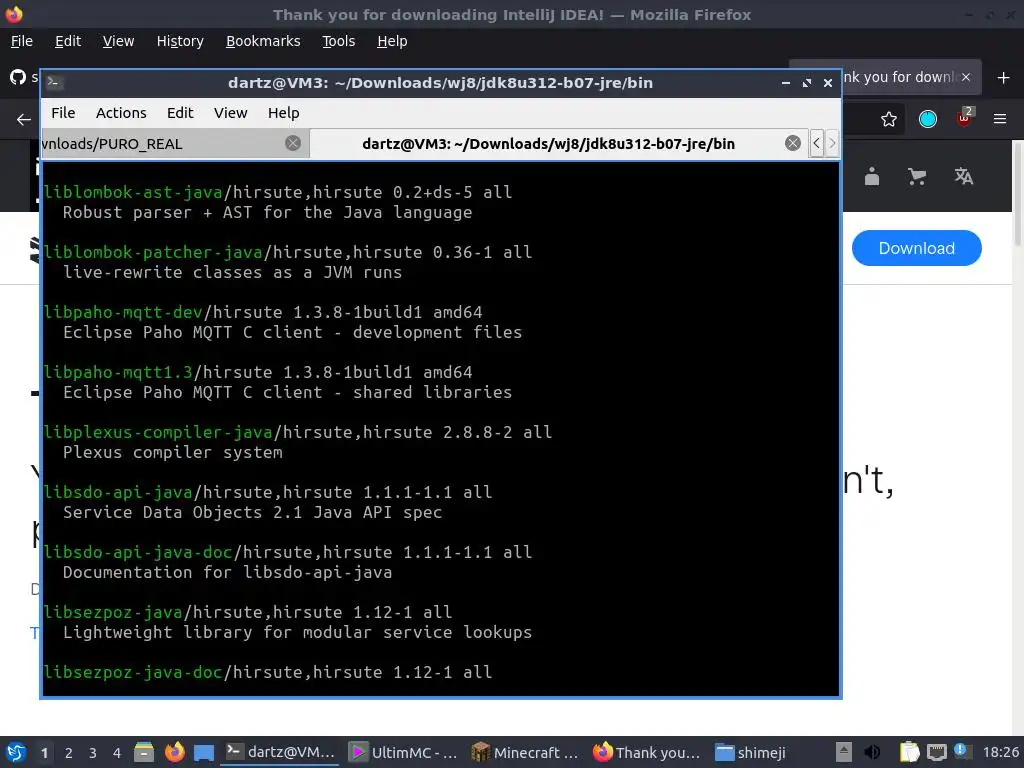
Task: Switch to workspace 2
Action: (69, 753)
